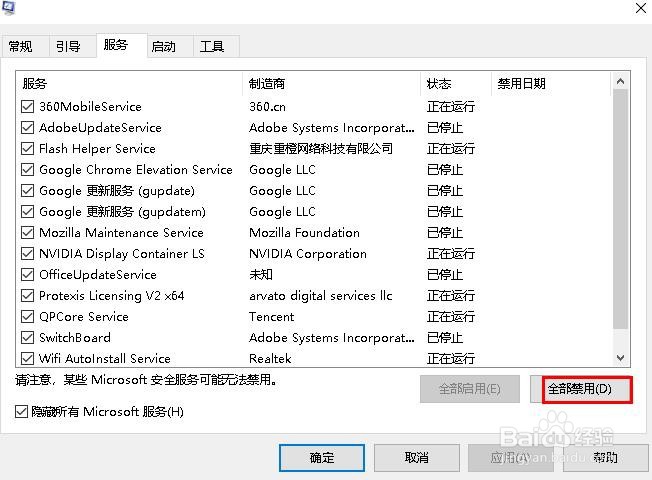
Task: Sort by the 禁用日期 column header
Action: [551, 84]
